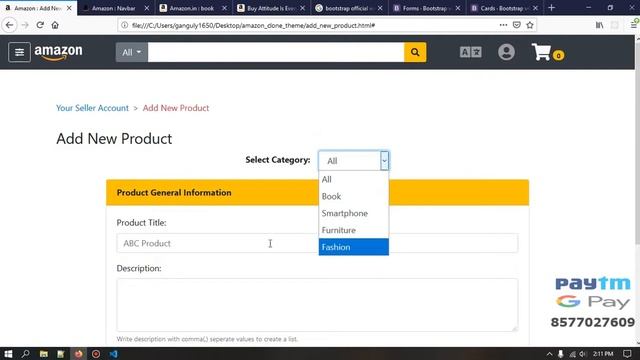640x360 pixels.
Task: Open File Explorer from taskbar
Action: [43, 354]
